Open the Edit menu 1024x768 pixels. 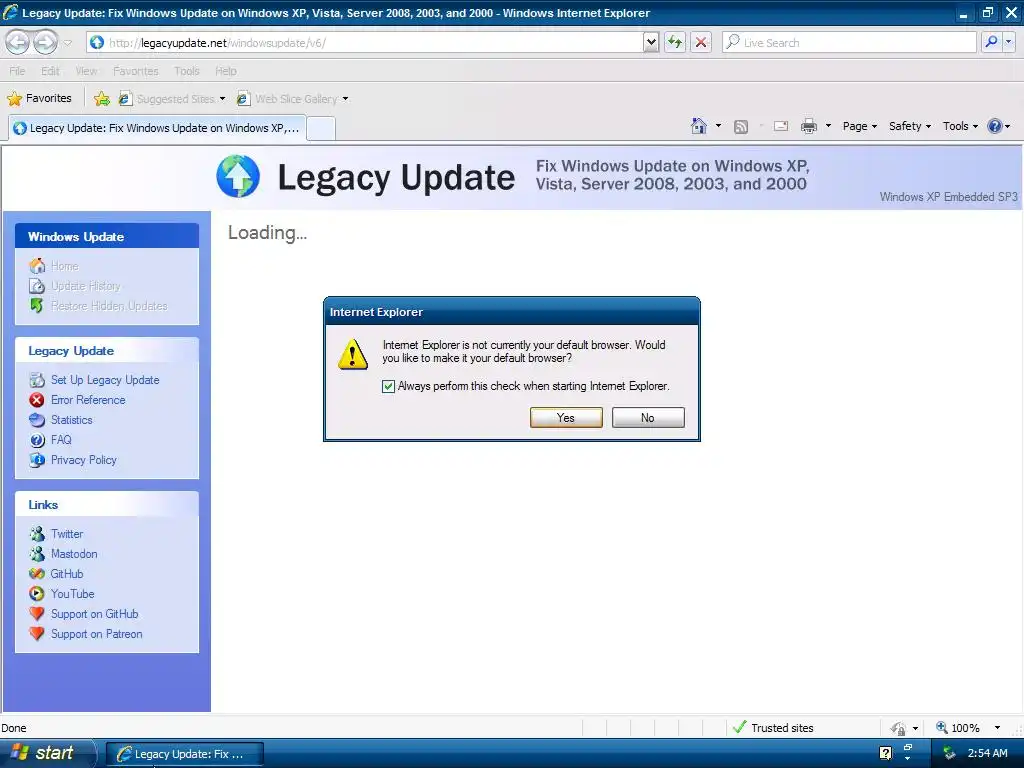click(50, 71)
